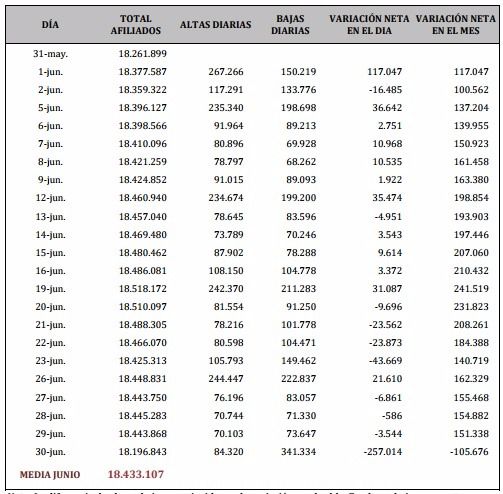The height and width of the screenshot is (494, 503).
Task: Click the VARIACIÓN NETA EN EL DIA header
Action: 369,25
